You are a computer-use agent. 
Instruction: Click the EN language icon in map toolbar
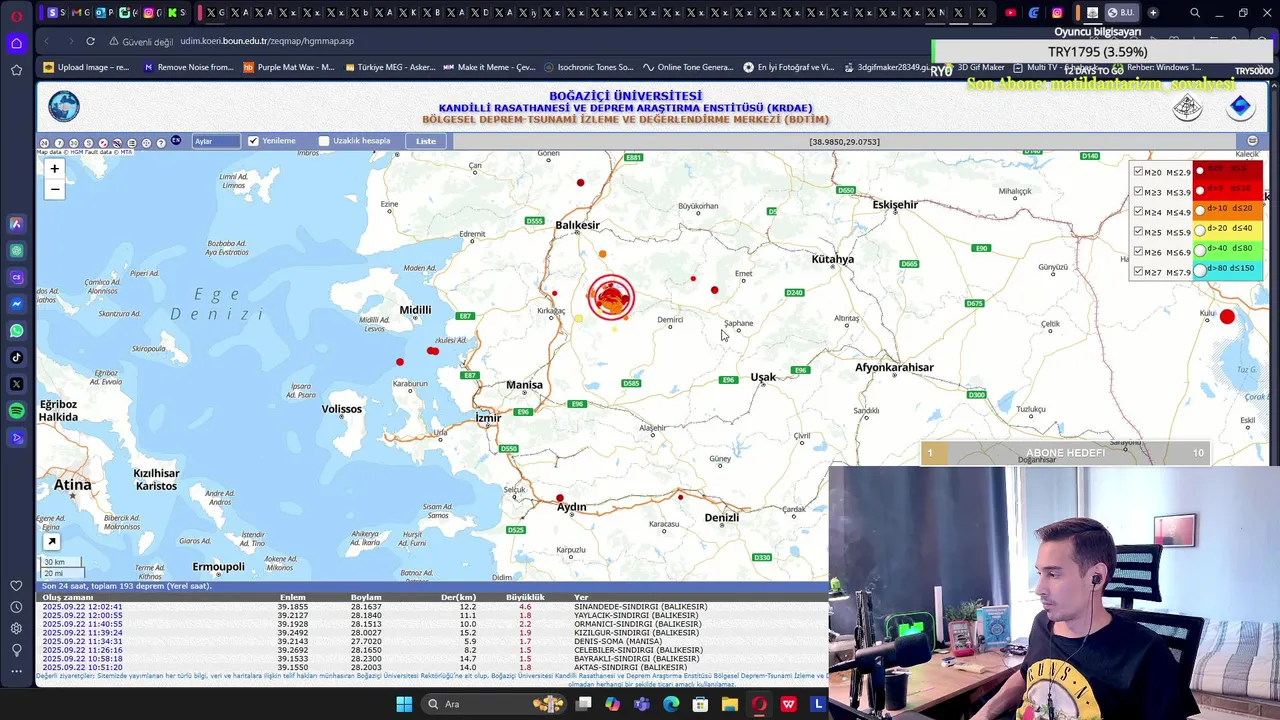click(x=176, y=141)
